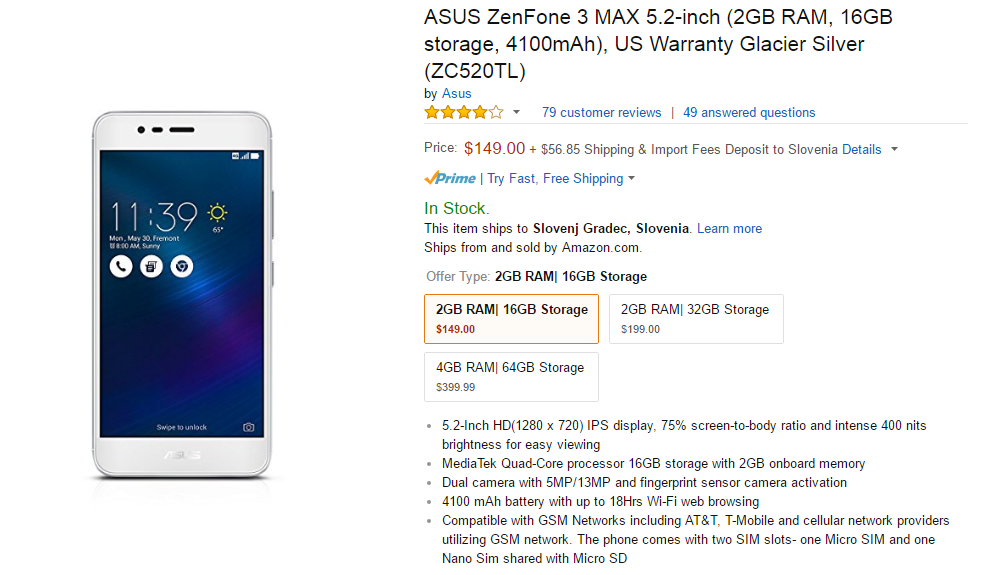
Task: Click the star rating icon
Action: pos(463,112)
